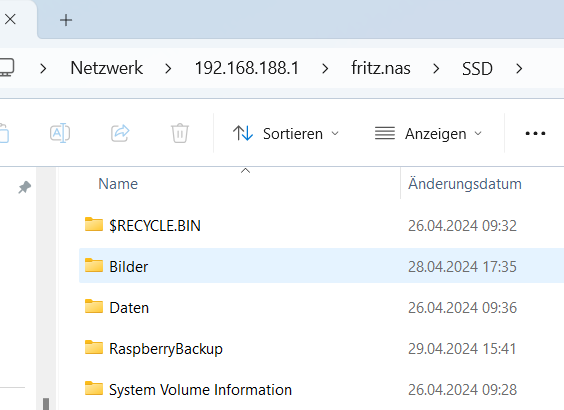The image size is (564, 410).
Task: Click the RaspberryBackup folder icon
Action: (94, 347)
